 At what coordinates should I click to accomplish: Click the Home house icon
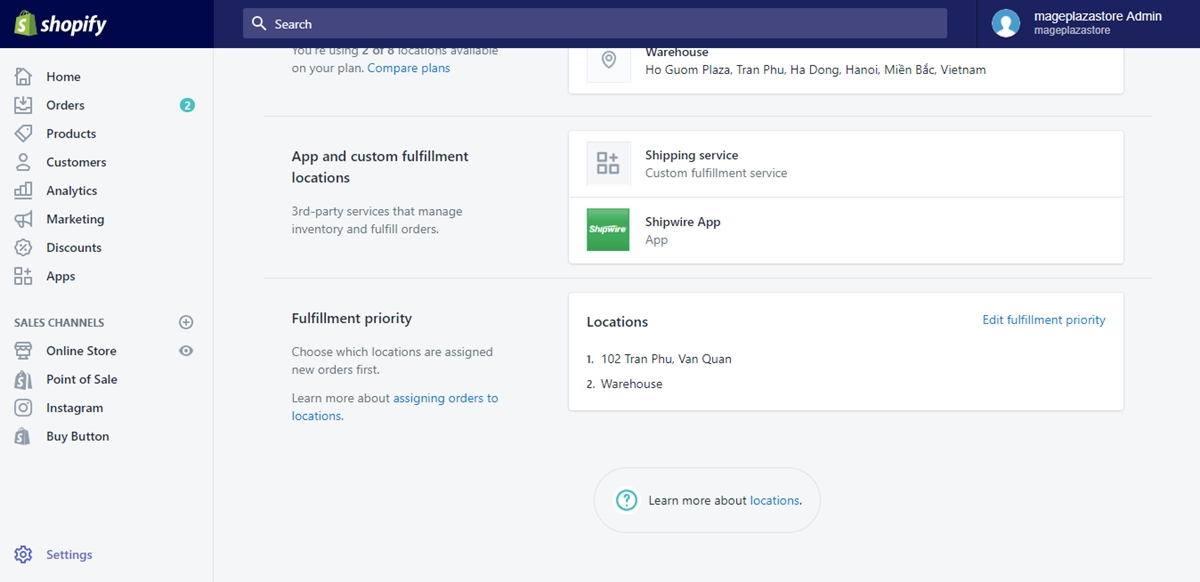click(x=23, y=77)
